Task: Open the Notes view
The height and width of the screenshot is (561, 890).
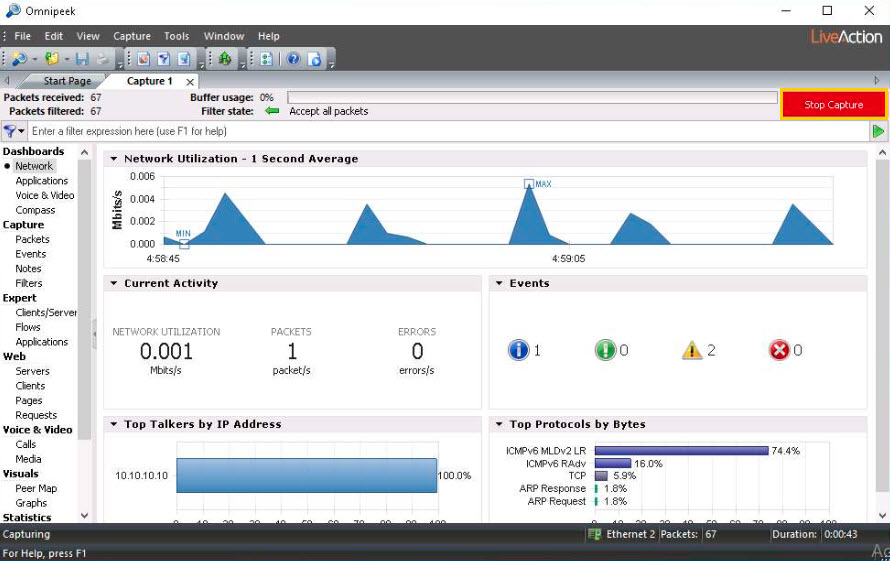Action: 28,269
